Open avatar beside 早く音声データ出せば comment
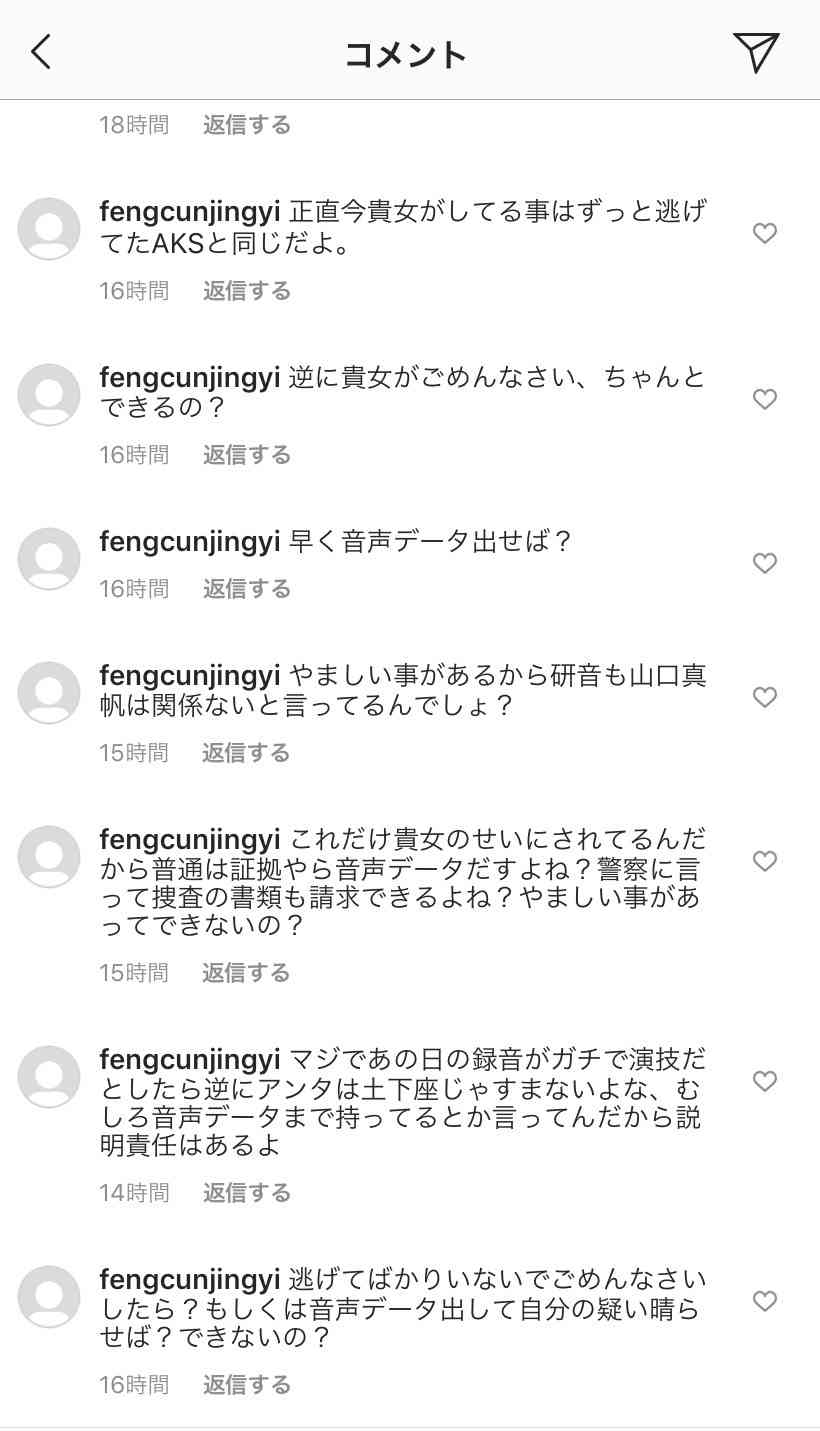This screenshot has height=1431, width=820. [x=49, y=559]
